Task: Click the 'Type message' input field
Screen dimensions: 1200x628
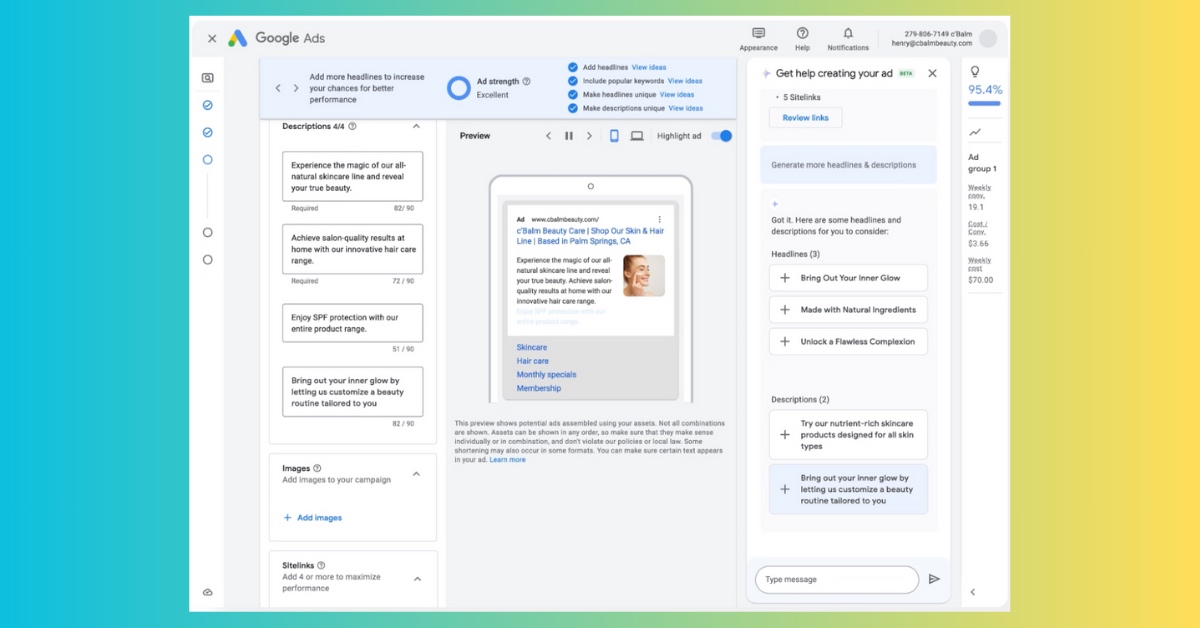Action: (836, 580)
